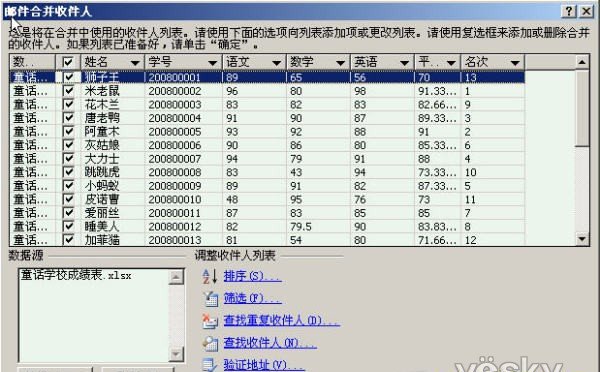Click the 数据源 column header
600x372 pixels.
click(x=33, y=62)
